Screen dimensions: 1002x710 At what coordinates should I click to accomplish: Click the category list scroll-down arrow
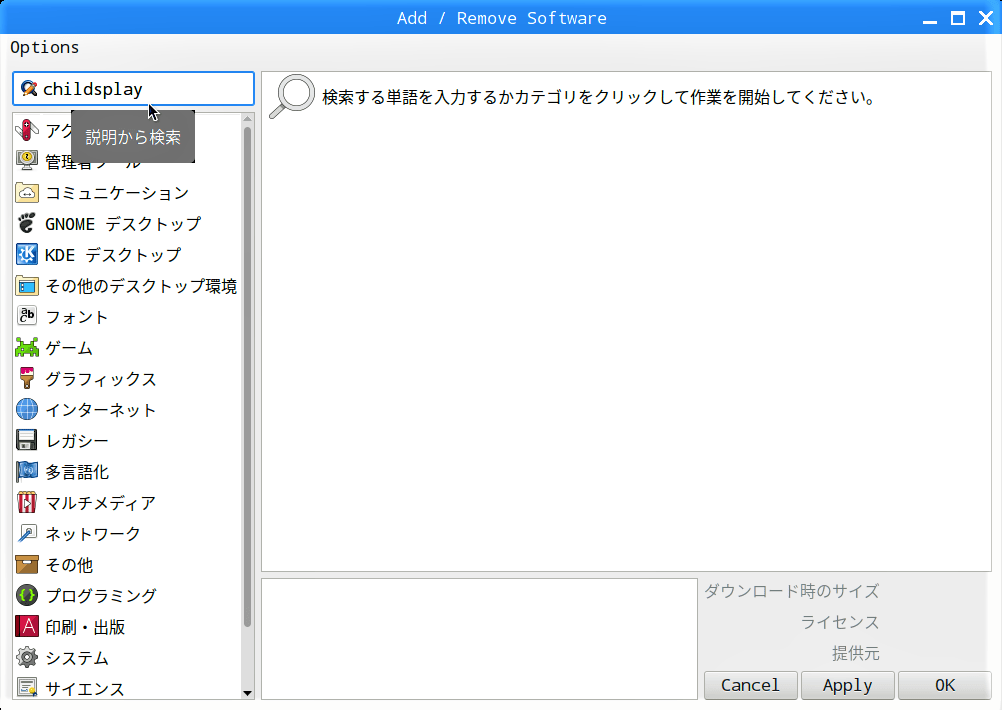248,693
